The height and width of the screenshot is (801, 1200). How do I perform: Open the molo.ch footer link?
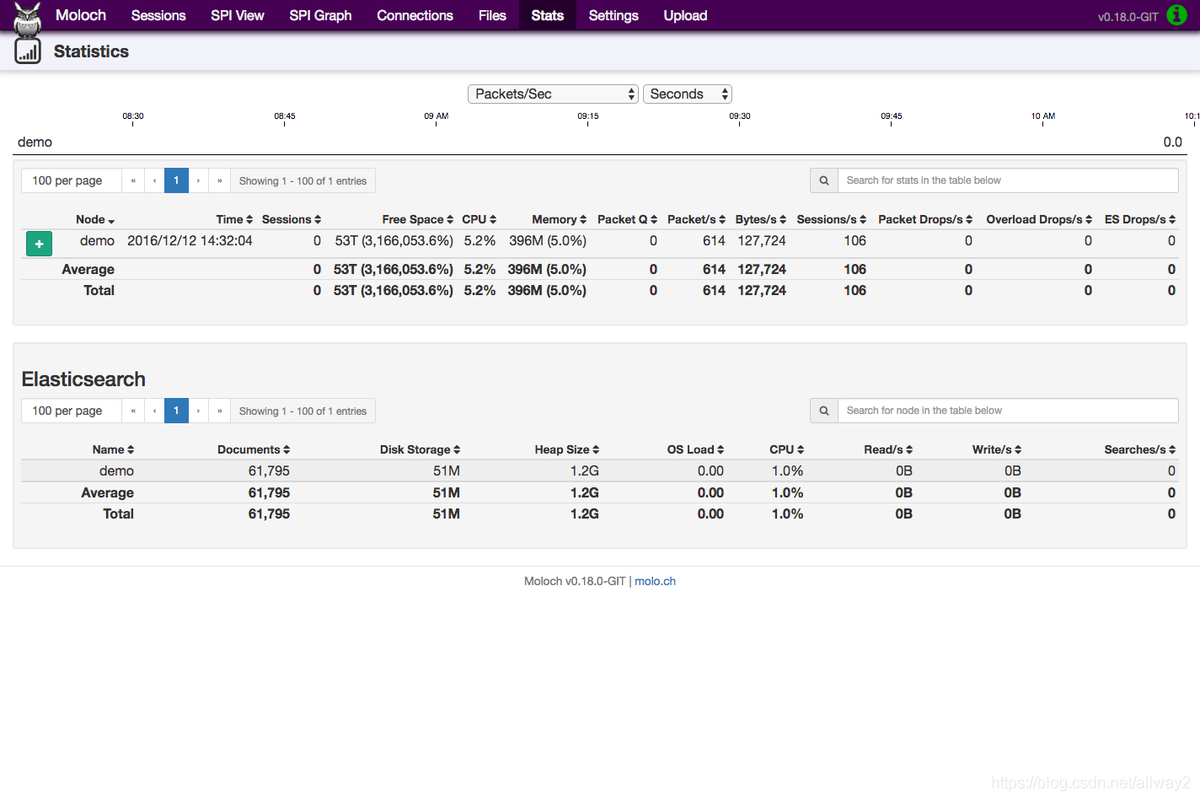click(x=655, y=581)
